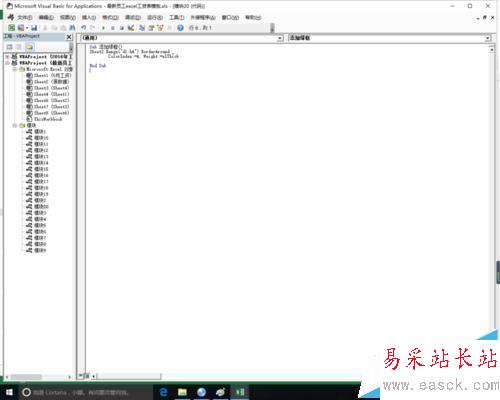The image size is (500, 400).
Task: Click the blue Help question mark icon
Action: (180, 28)
